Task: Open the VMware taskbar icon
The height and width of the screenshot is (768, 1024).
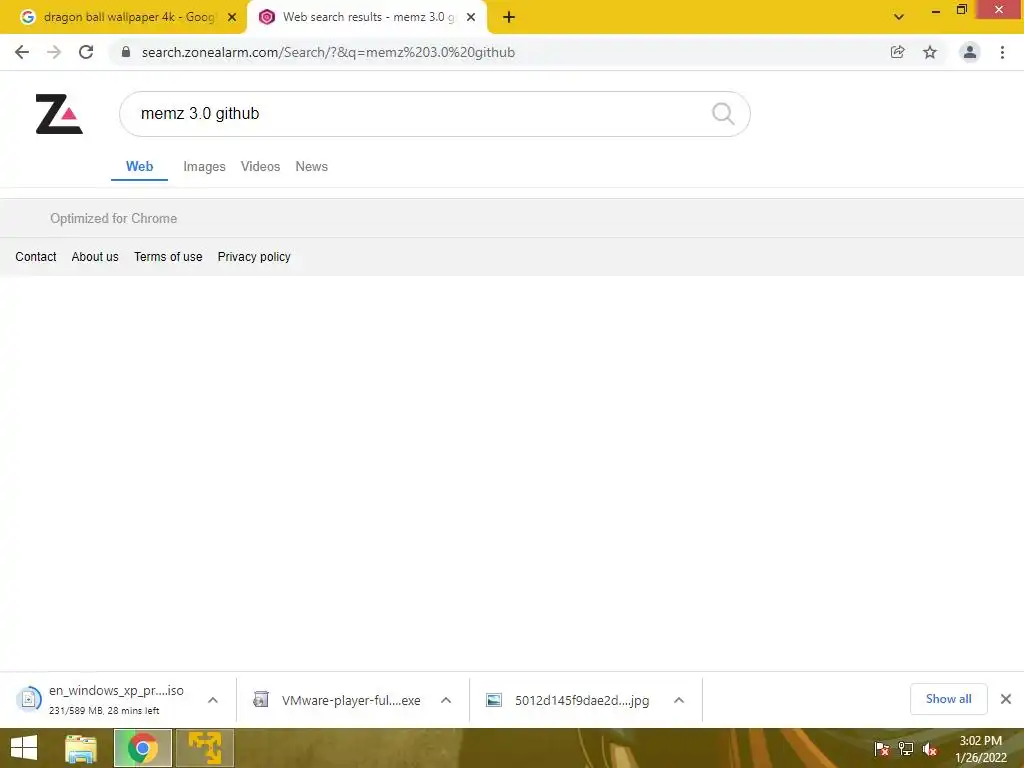Action: pyautogui.click(x=205, y=748)
